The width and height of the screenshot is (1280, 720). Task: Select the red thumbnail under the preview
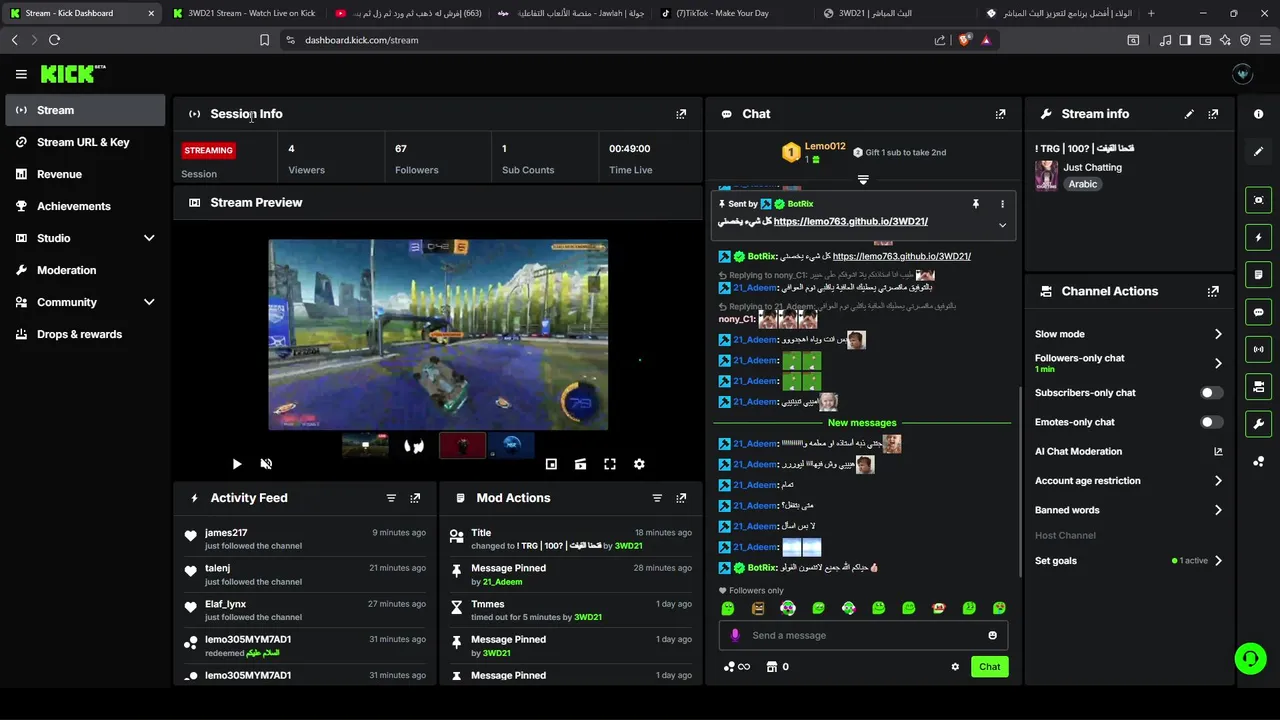point(462,446)
